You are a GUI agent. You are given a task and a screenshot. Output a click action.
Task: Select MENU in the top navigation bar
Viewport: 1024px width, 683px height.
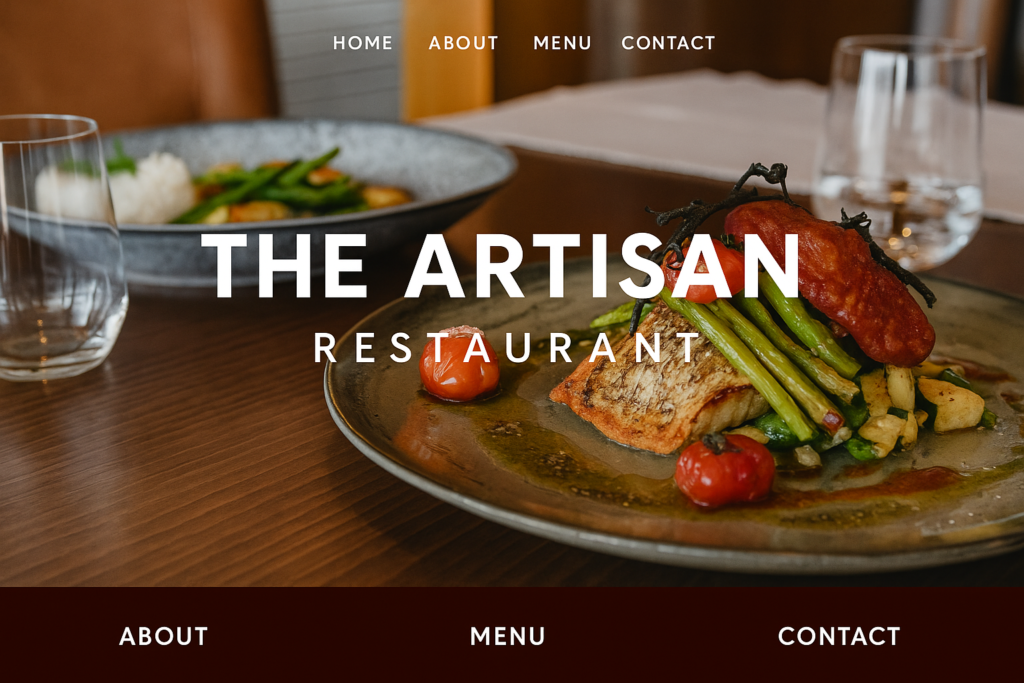pyautogui.click(x=562, y=43)
